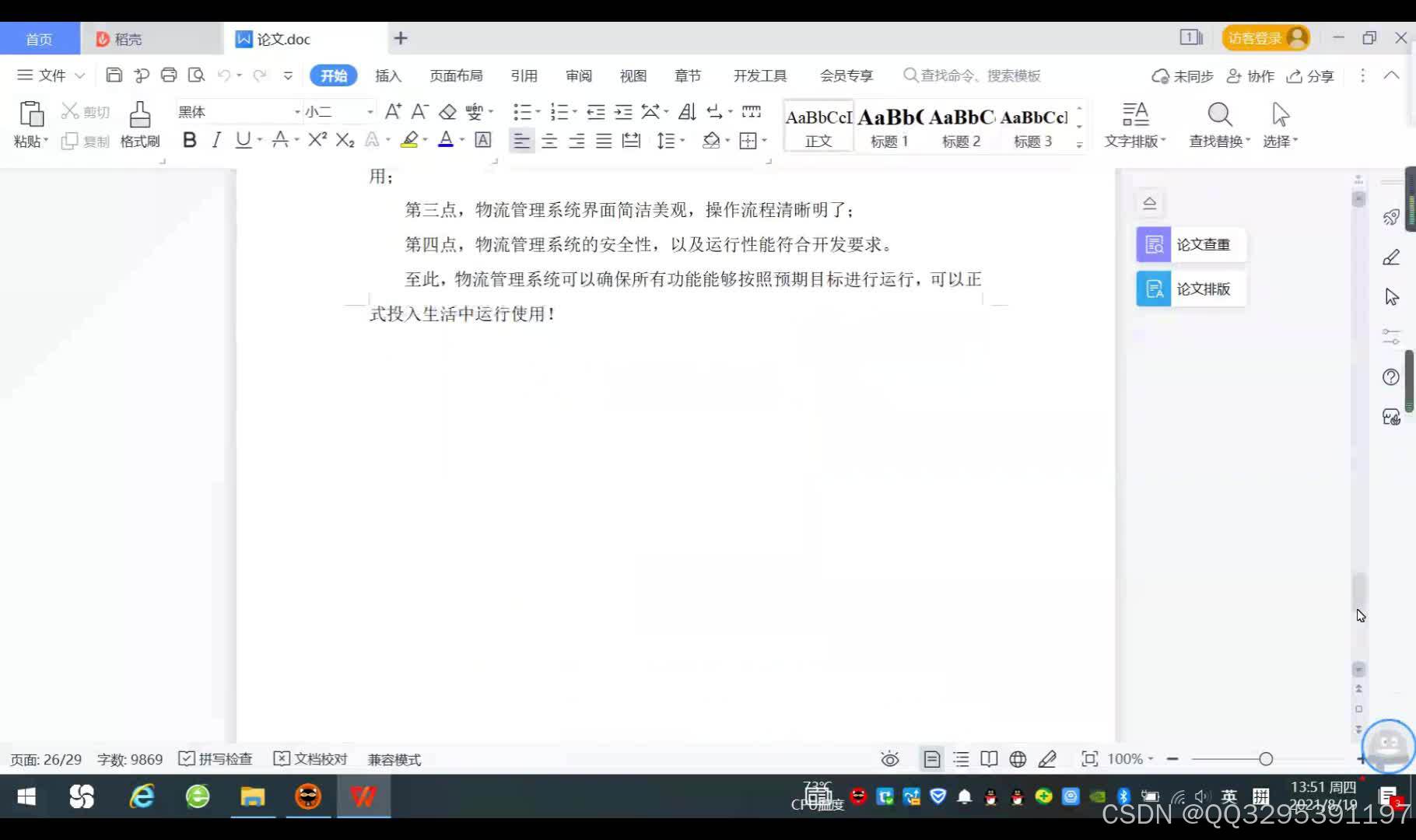1416x840 pixels.
Task: Open Windows Start menu
Action: pos(26,796)
